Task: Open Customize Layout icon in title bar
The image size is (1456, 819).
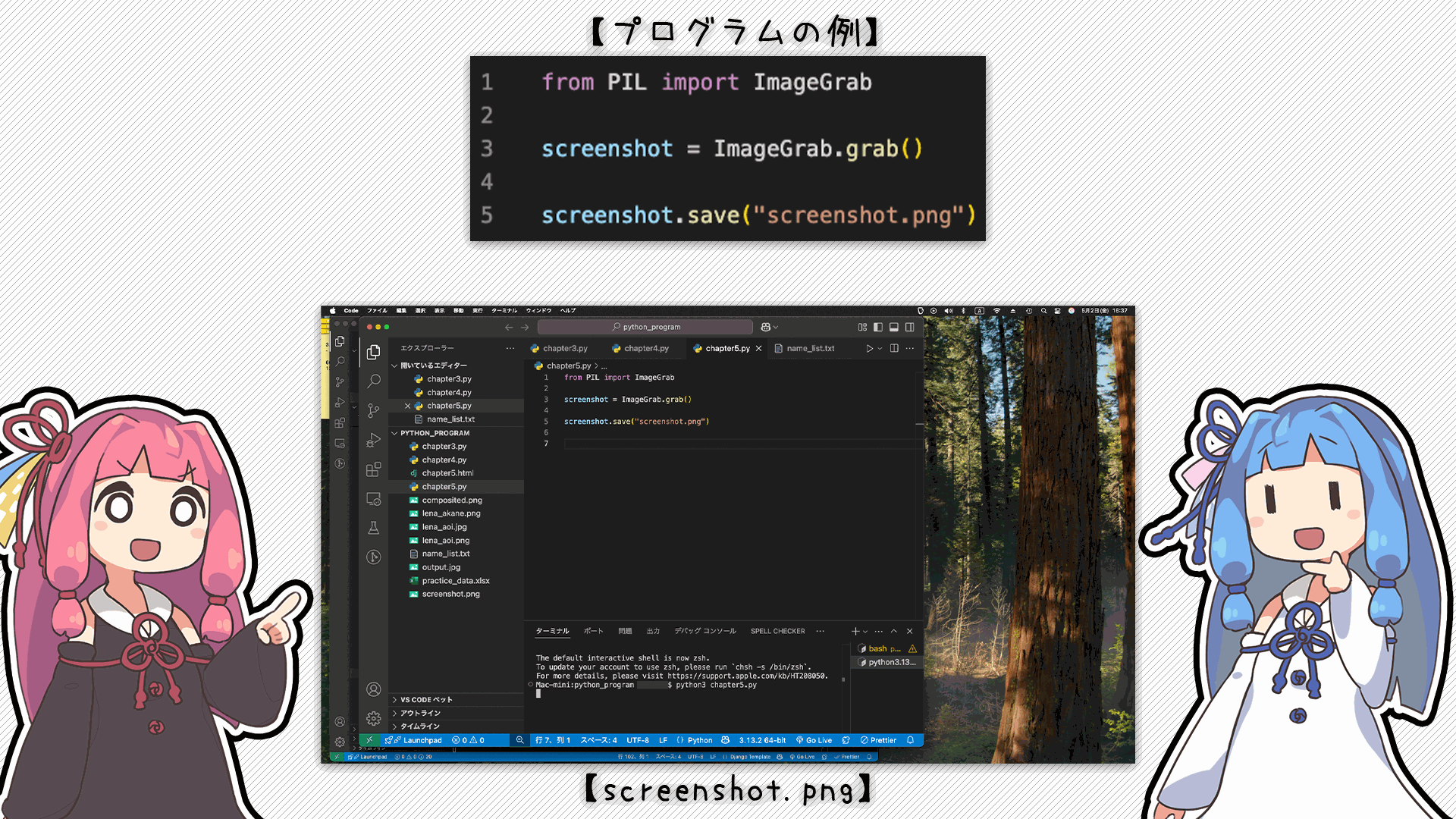Action: (x=862, y=327)
